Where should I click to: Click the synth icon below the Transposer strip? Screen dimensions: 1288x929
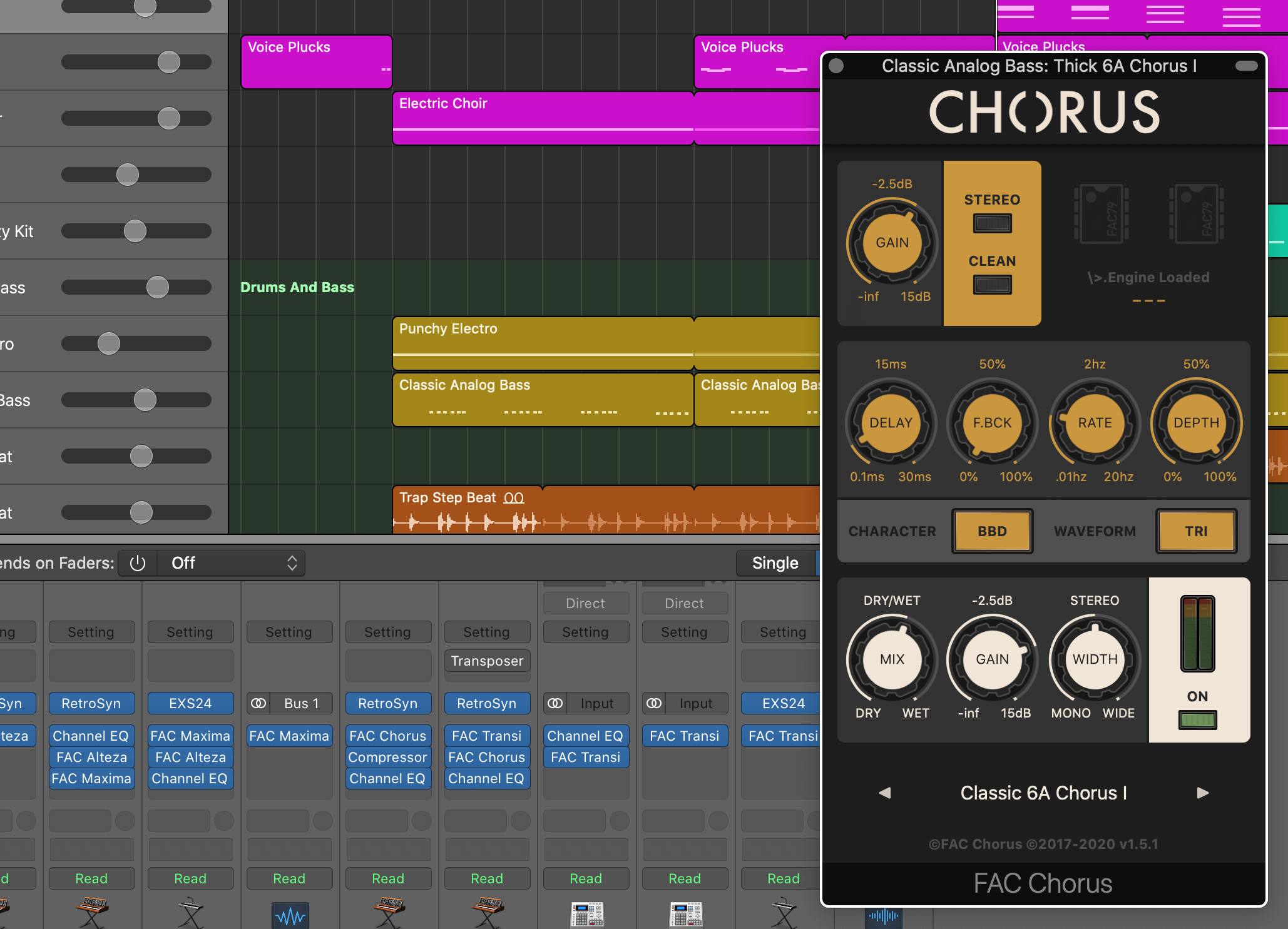tap(488, 913)
